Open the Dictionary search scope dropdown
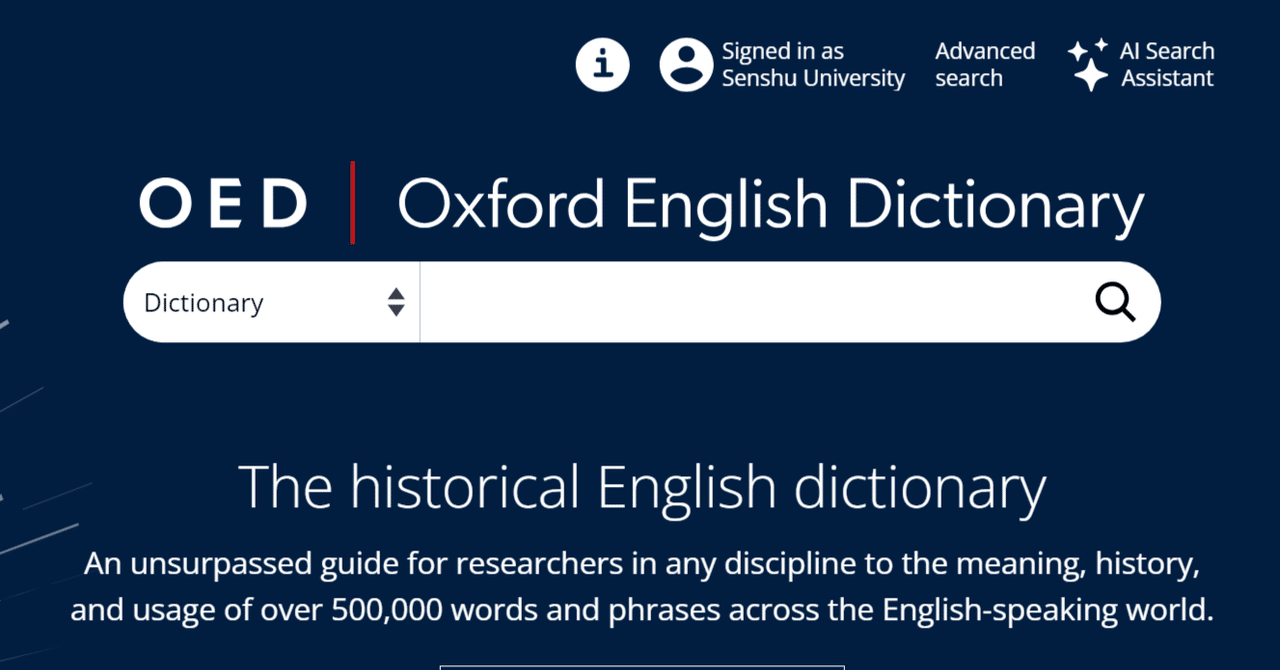Image resolution: width=1280 pixels, height=670 pixels. pyautogui.click(x=272, y=302)
